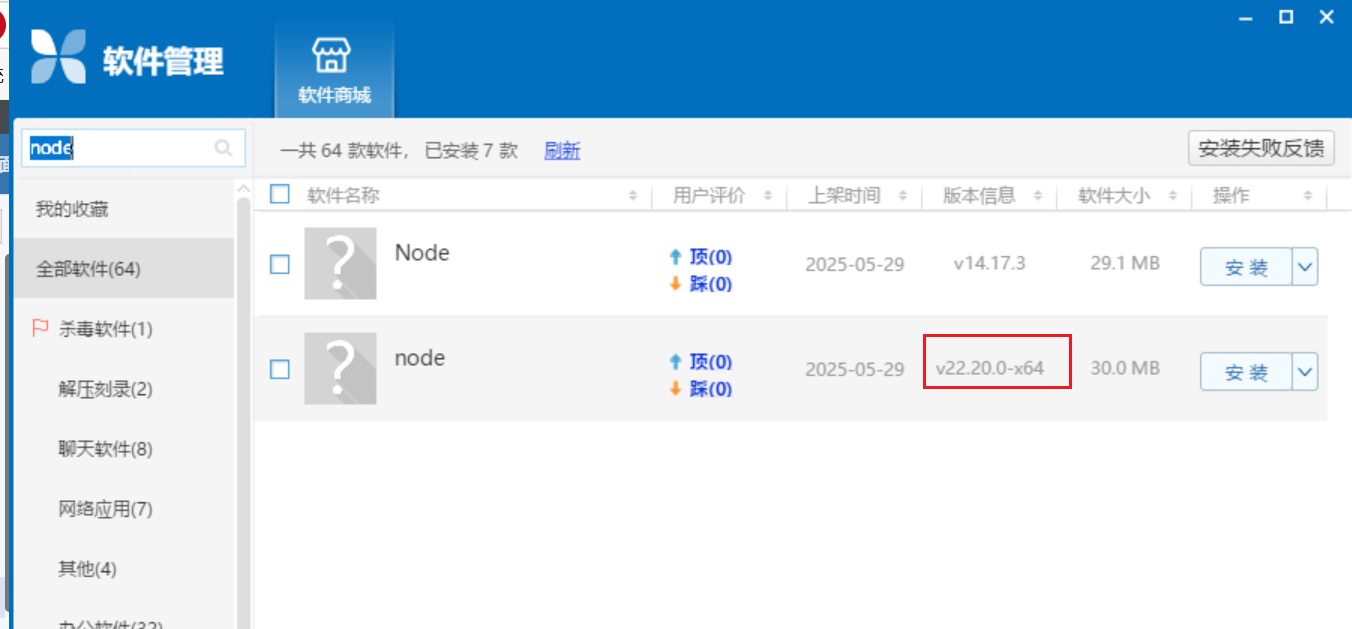The image size is (1352, 629).
Task: Upvote 顶 for Node v14.17.3
Action: [701, 257]
